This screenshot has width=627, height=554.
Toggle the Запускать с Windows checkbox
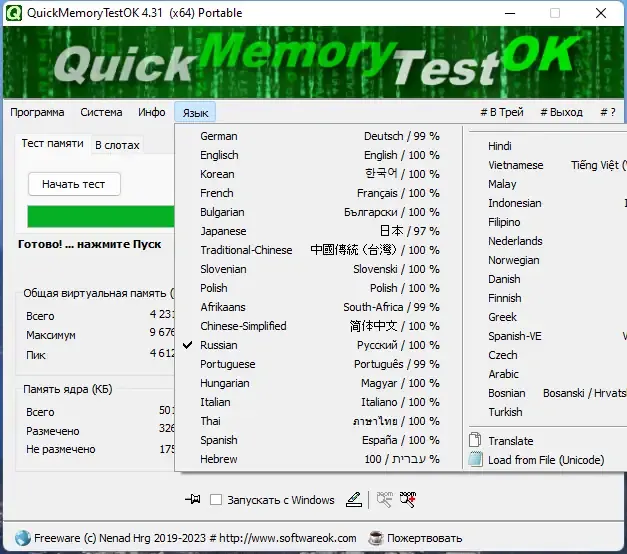point(216,499)
